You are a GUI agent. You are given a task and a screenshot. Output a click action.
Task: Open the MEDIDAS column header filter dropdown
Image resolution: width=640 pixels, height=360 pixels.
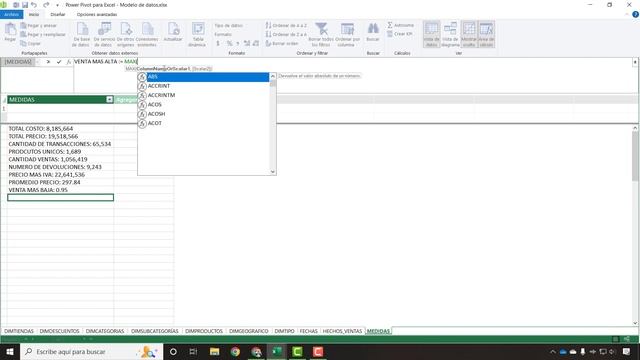(109, 100)
